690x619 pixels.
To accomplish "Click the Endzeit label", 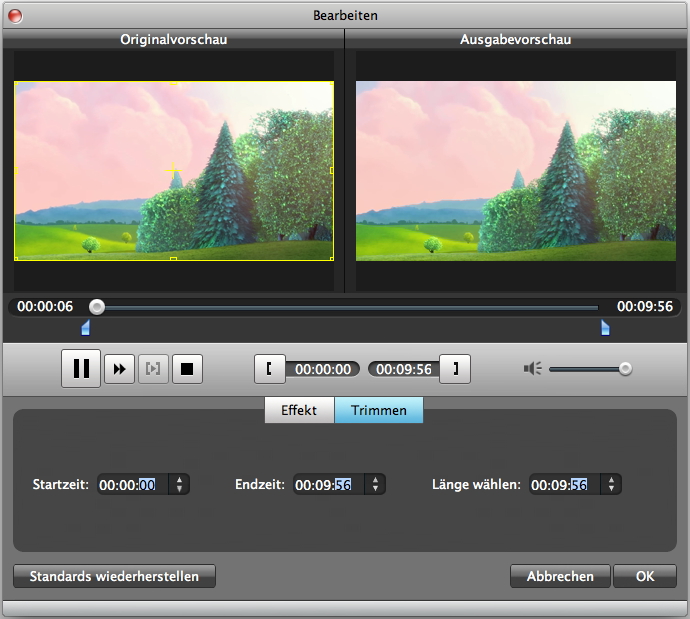I will (x=260, y=484).
